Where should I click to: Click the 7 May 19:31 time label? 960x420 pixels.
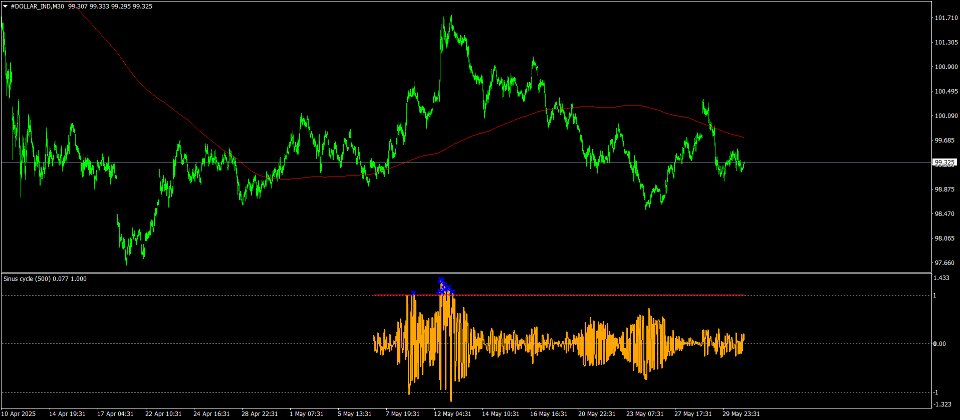tap(402, 414)
